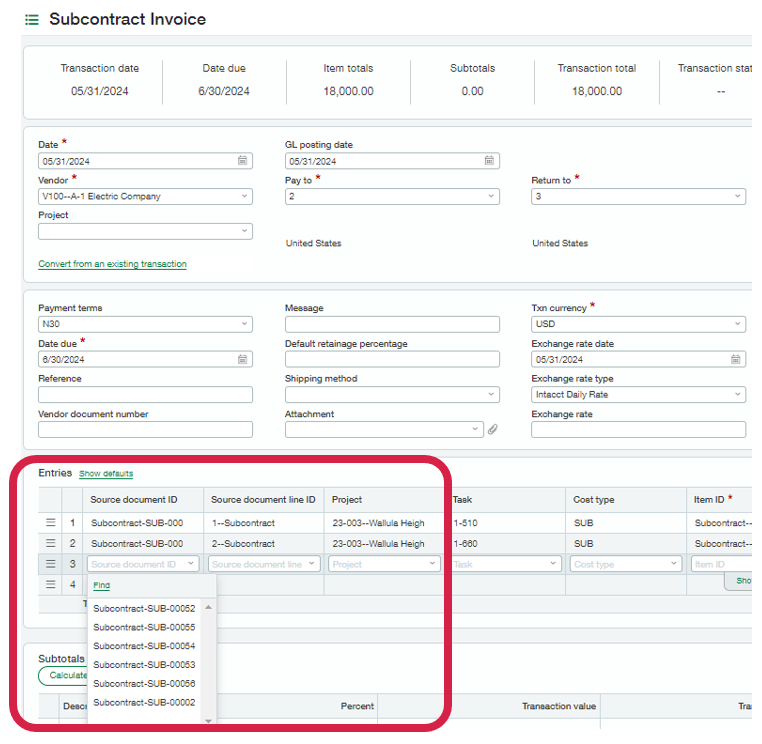The width and height of the screenshot is (762, 744).
Task: Click the 2--Subcontract line ID cell
Action: tap(264, 543)
